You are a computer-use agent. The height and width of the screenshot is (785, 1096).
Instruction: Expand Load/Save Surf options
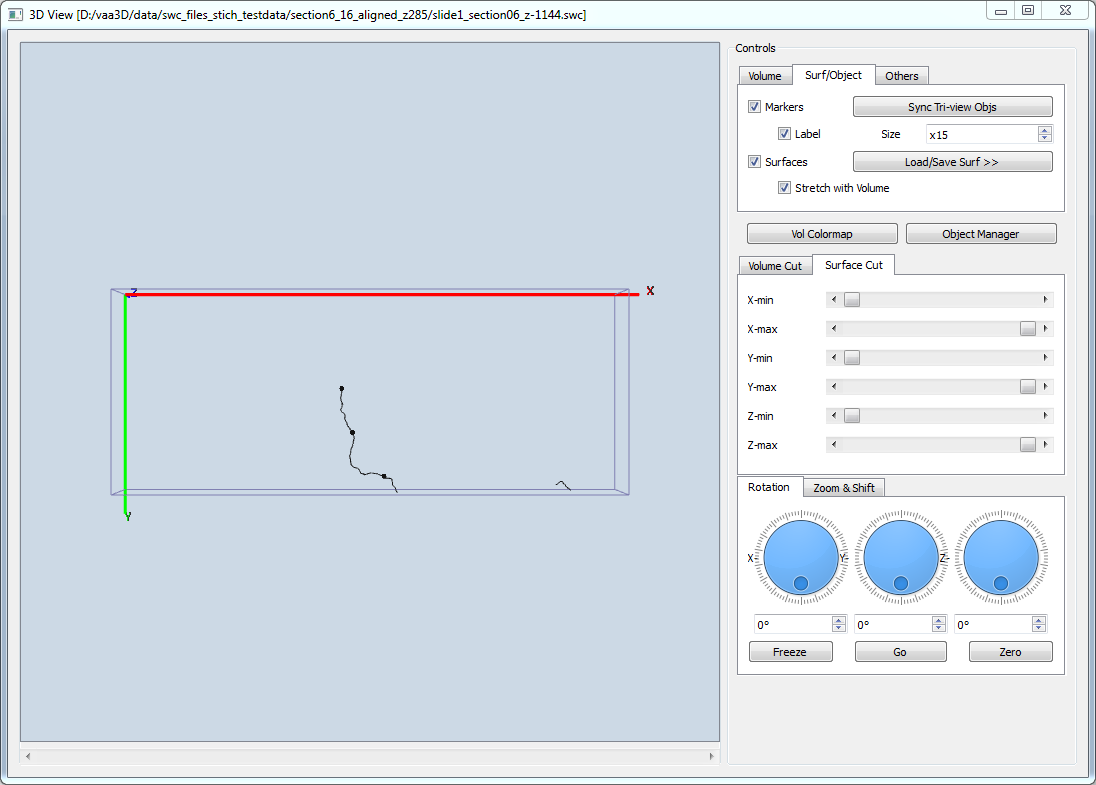coord(952,162)
